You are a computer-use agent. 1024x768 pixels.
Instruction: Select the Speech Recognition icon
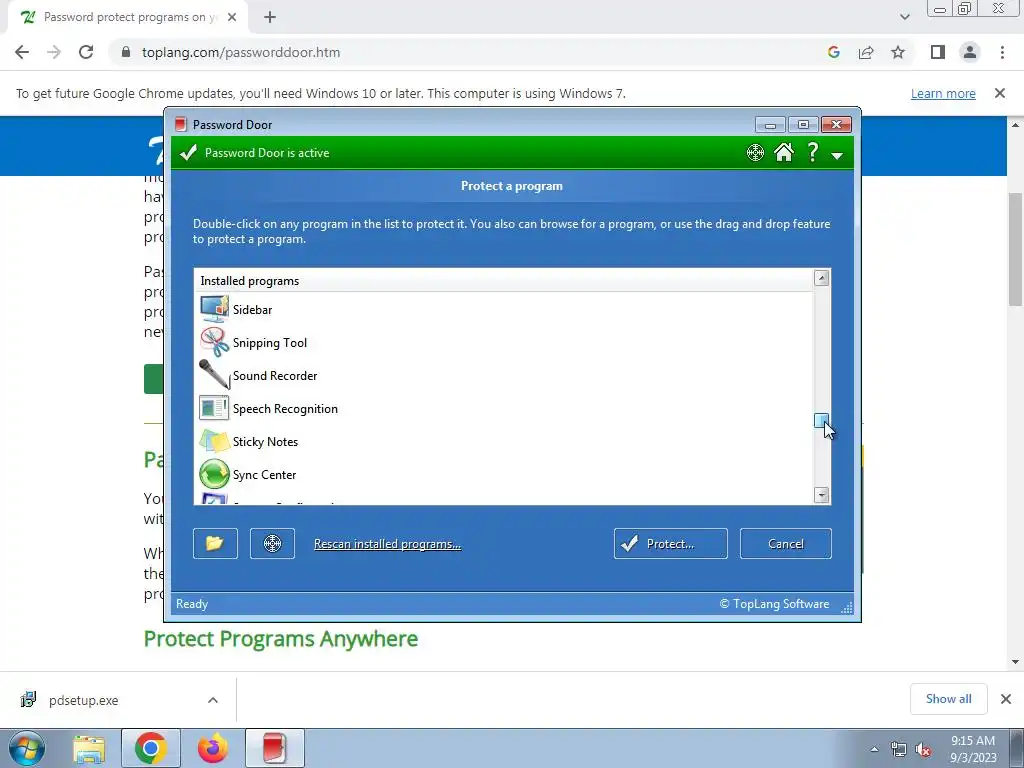point(214,408)
